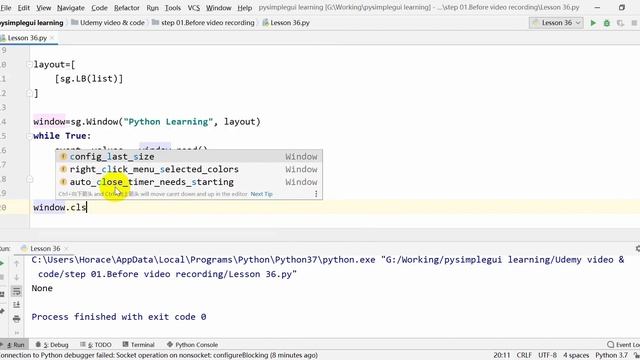
Task: Click 'step 01.Before video recording' breadcrumb
Action: (203, 23)
